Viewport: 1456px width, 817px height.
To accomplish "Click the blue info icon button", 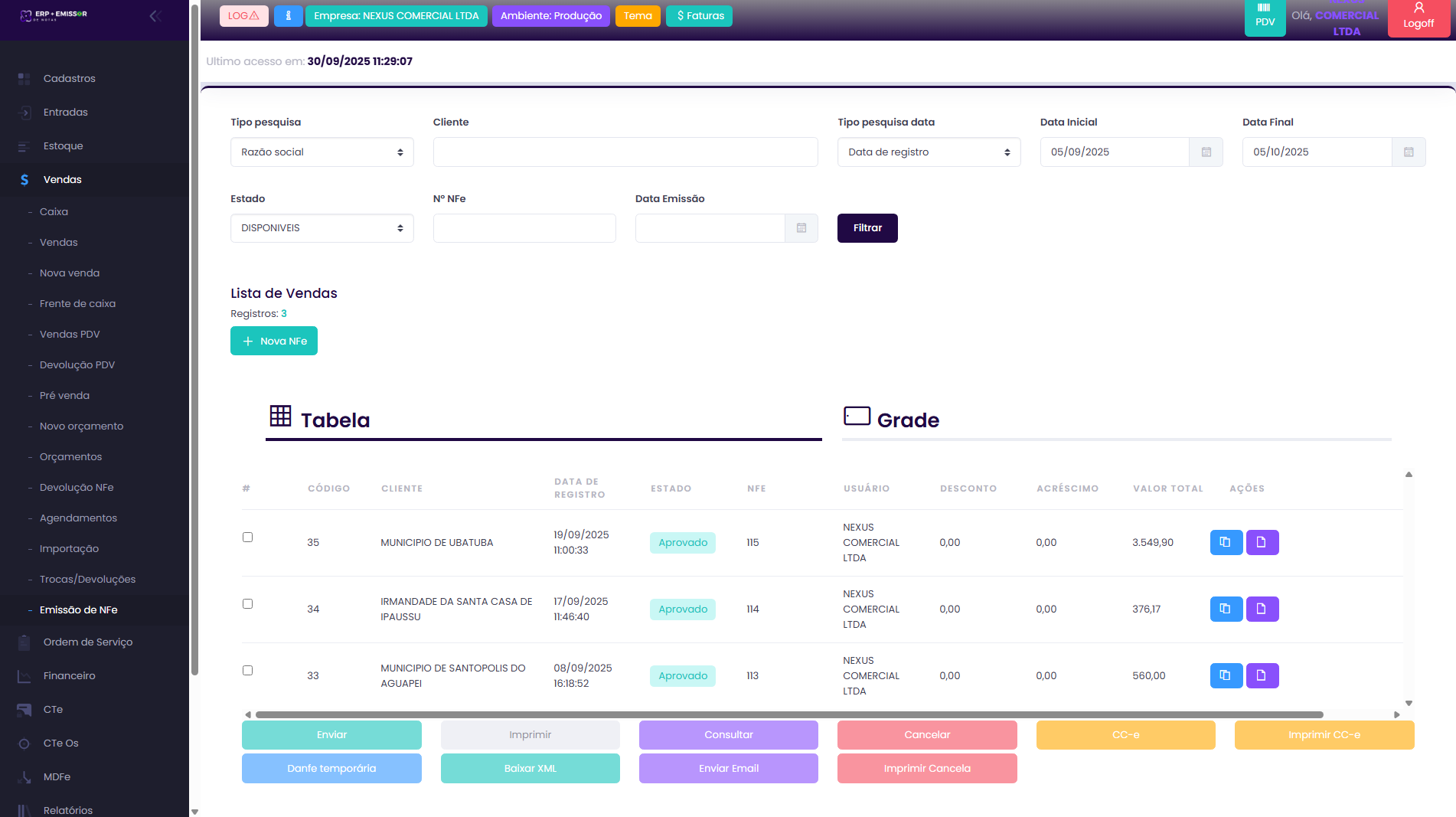I will coord(288,16).
